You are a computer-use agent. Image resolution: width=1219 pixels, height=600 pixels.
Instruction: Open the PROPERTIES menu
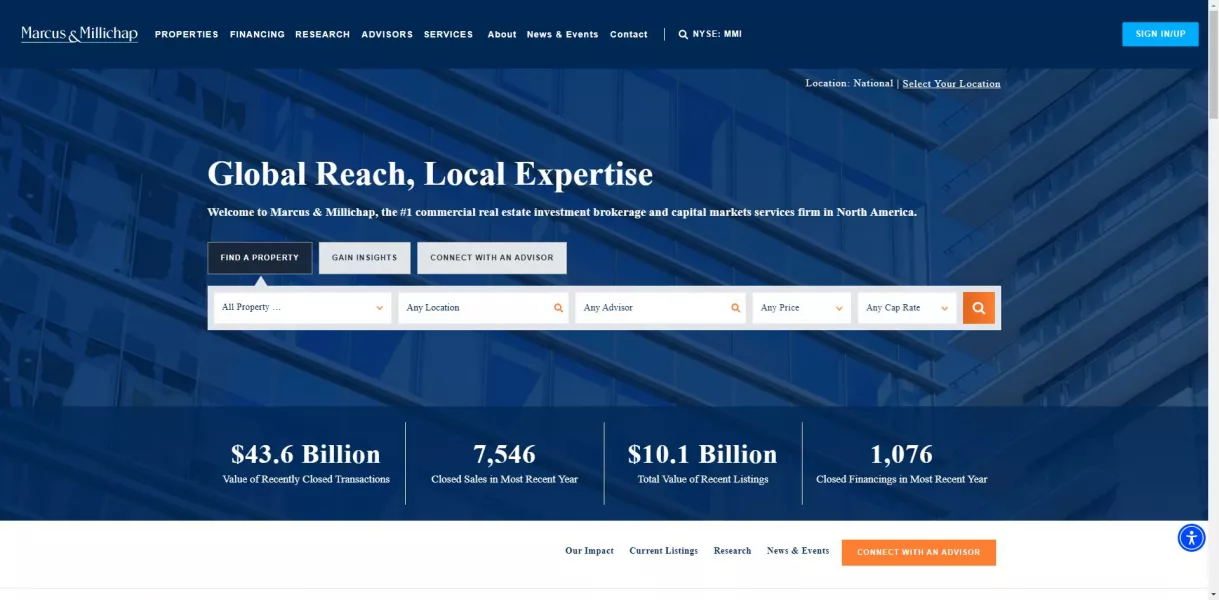click(x=186, y=34)
